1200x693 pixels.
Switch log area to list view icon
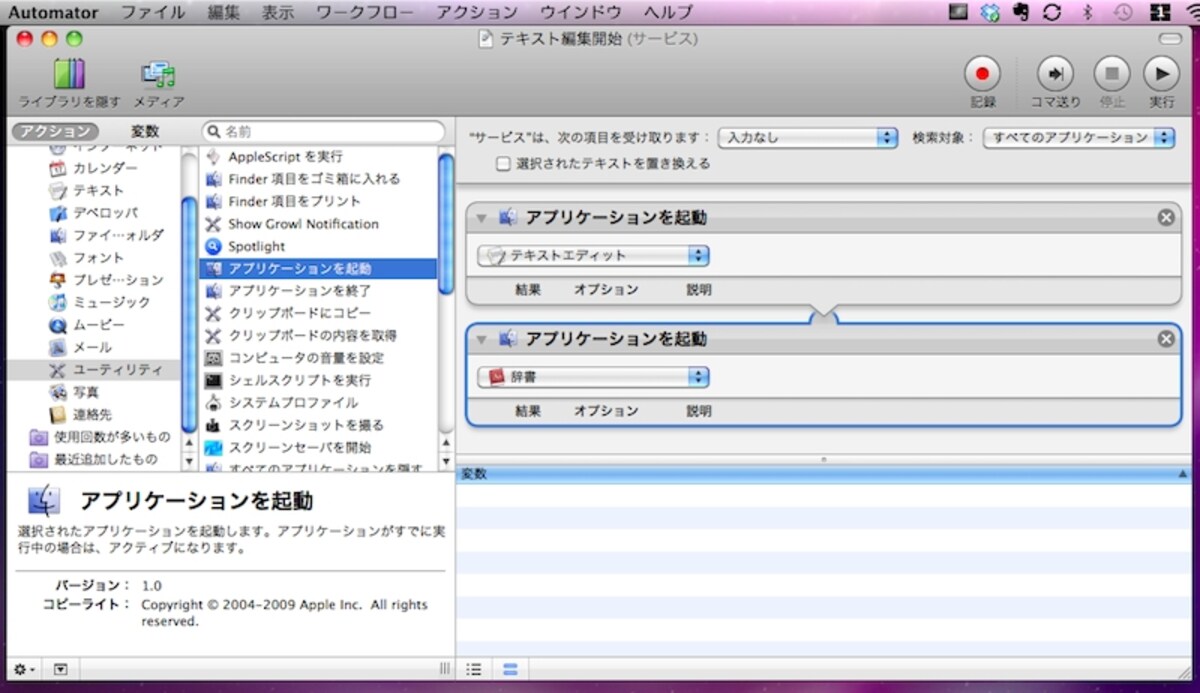[475, 669]
